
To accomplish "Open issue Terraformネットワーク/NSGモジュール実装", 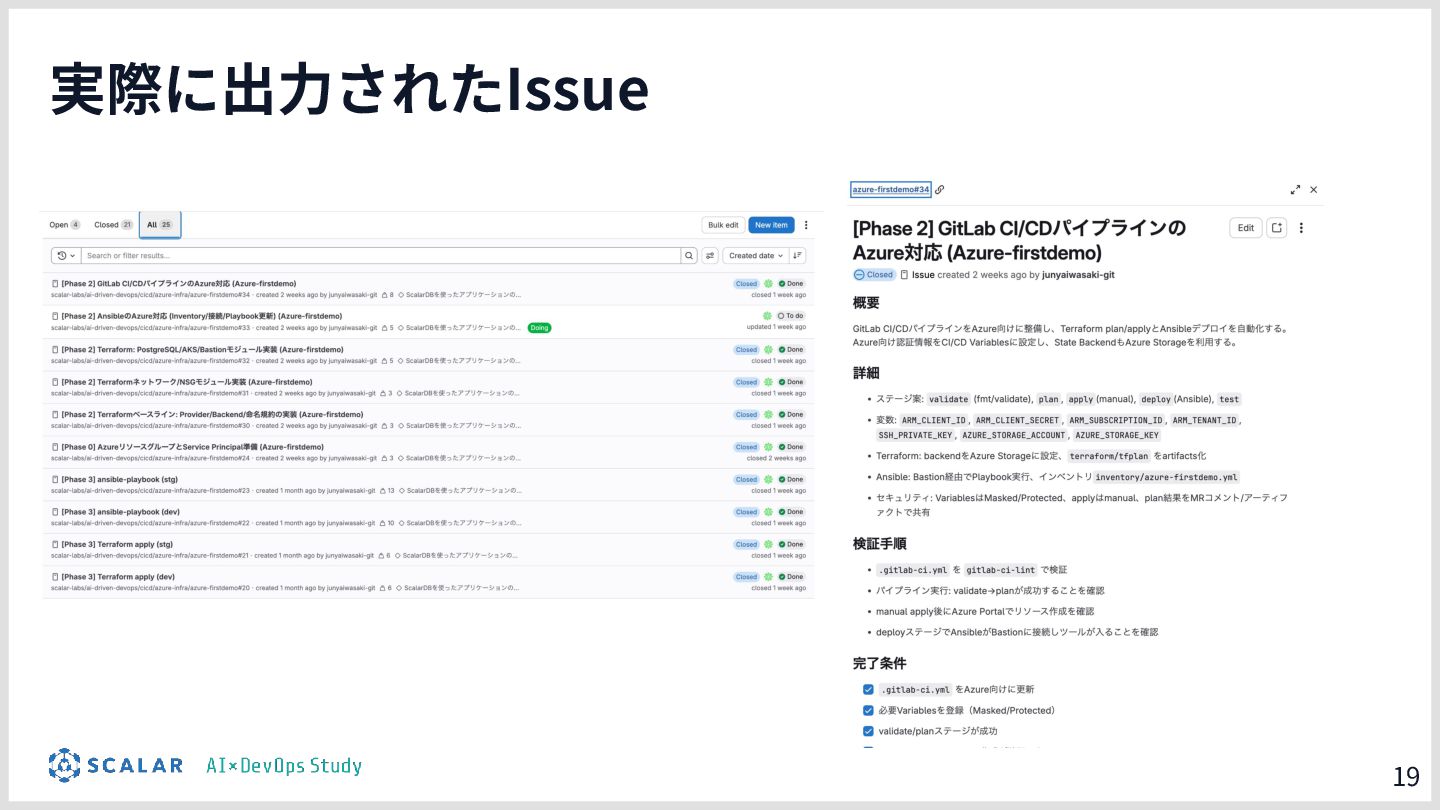I will pyautogui.click(x=187, y=382).
